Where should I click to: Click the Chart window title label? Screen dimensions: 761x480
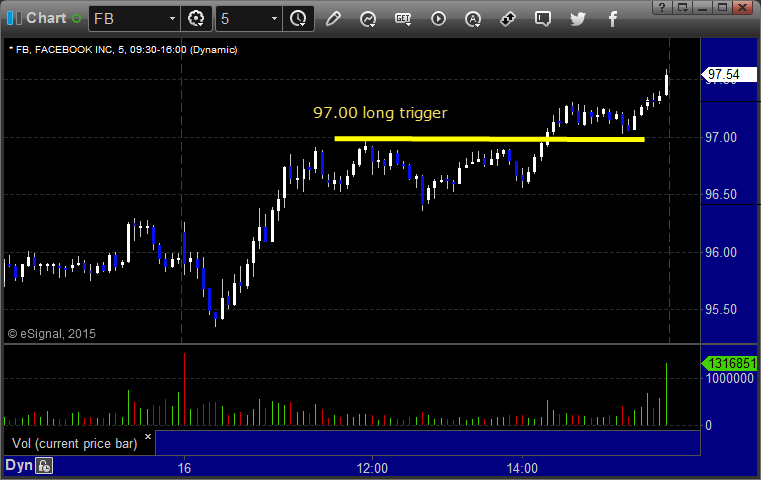[x=46, y=18]
